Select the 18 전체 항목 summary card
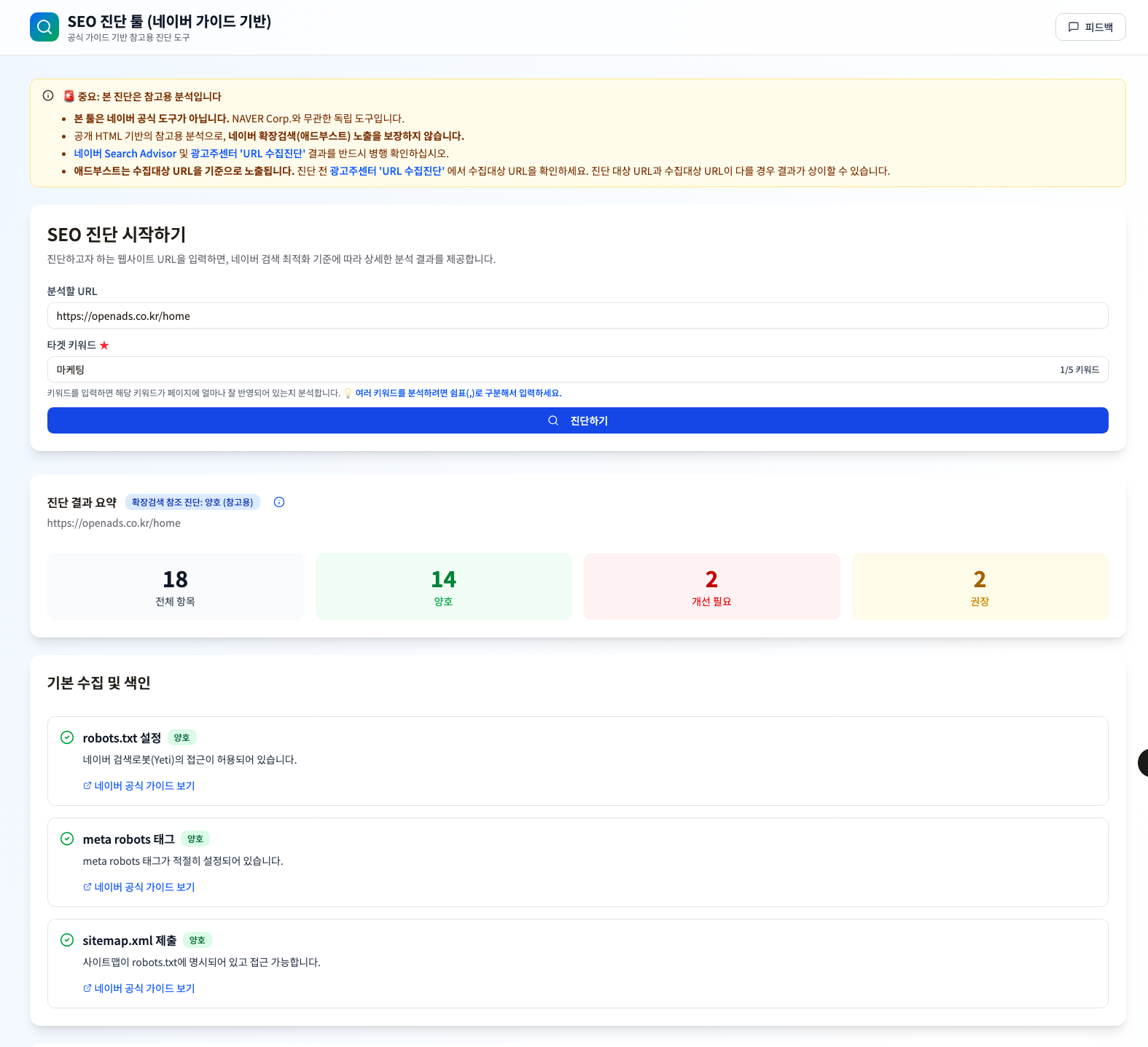Image resolution: width=1148 pixels, height=1047 pixels. point(176,587)
